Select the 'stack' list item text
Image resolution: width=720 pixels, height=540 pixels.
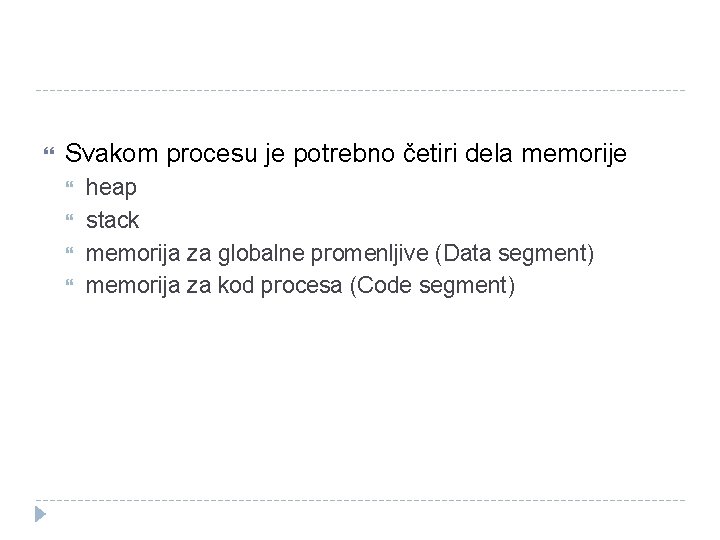click(x=113, y=220)
